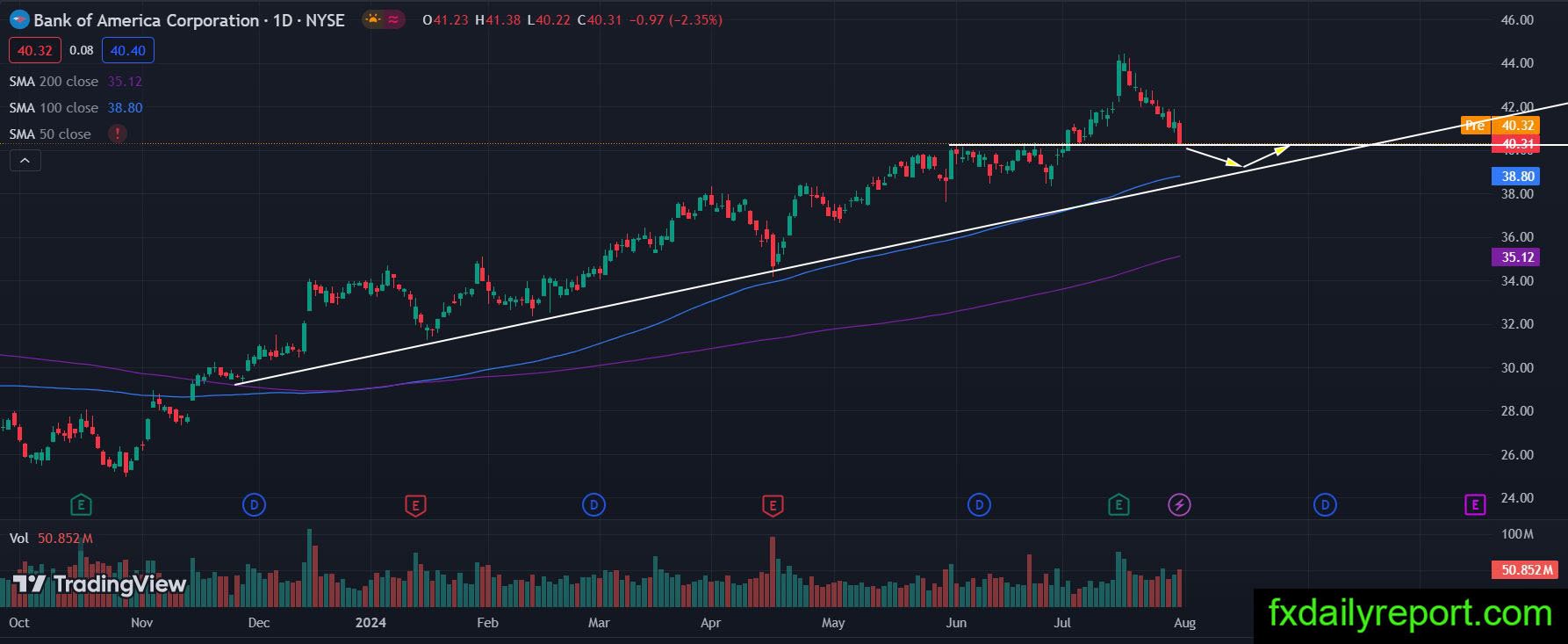
Task: Click the 30.00 price axis label
Action: [1517, 368]
